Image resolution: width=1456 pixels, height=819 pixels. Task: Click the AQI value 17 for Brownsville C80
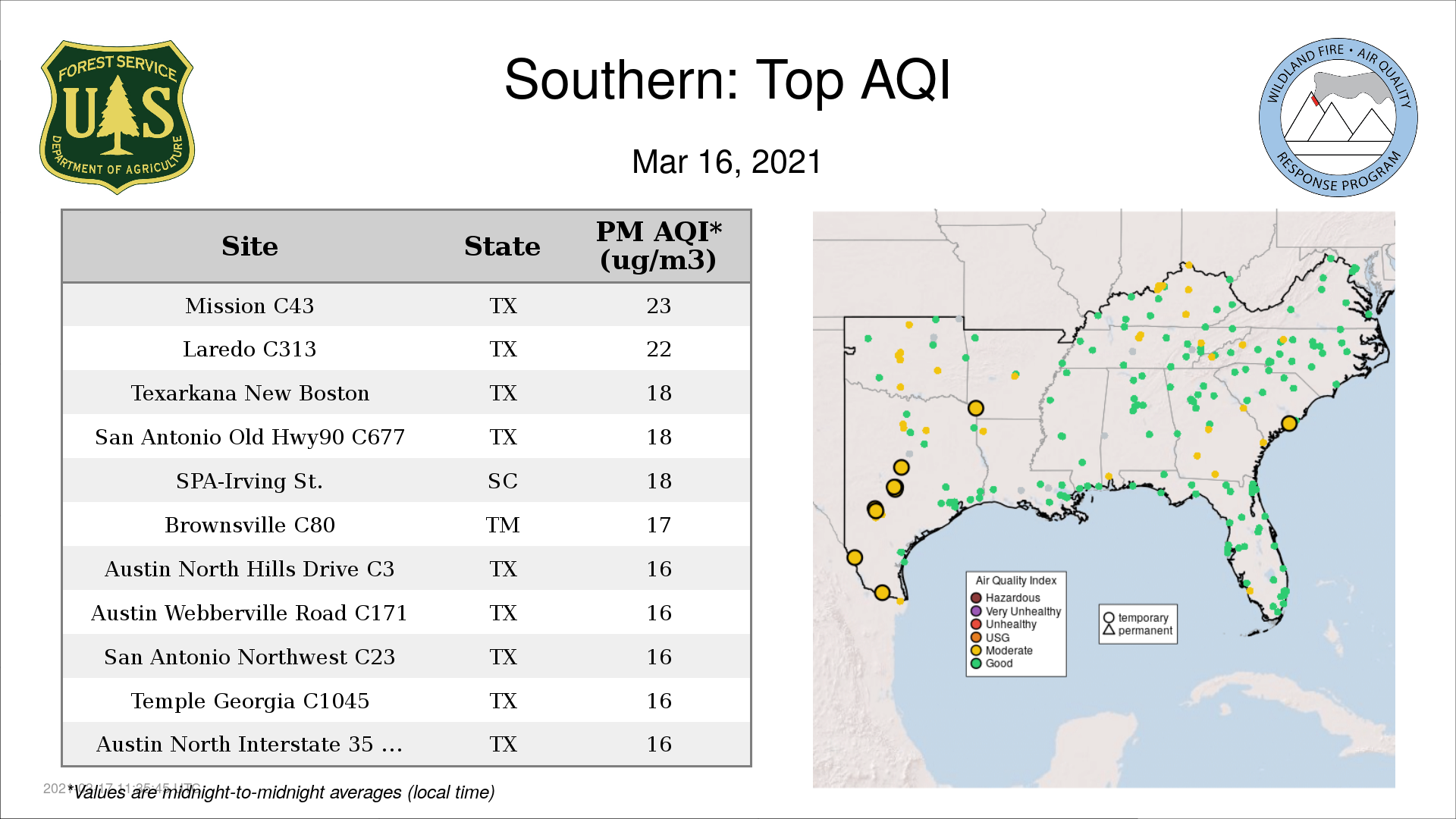tap(658, 525)
